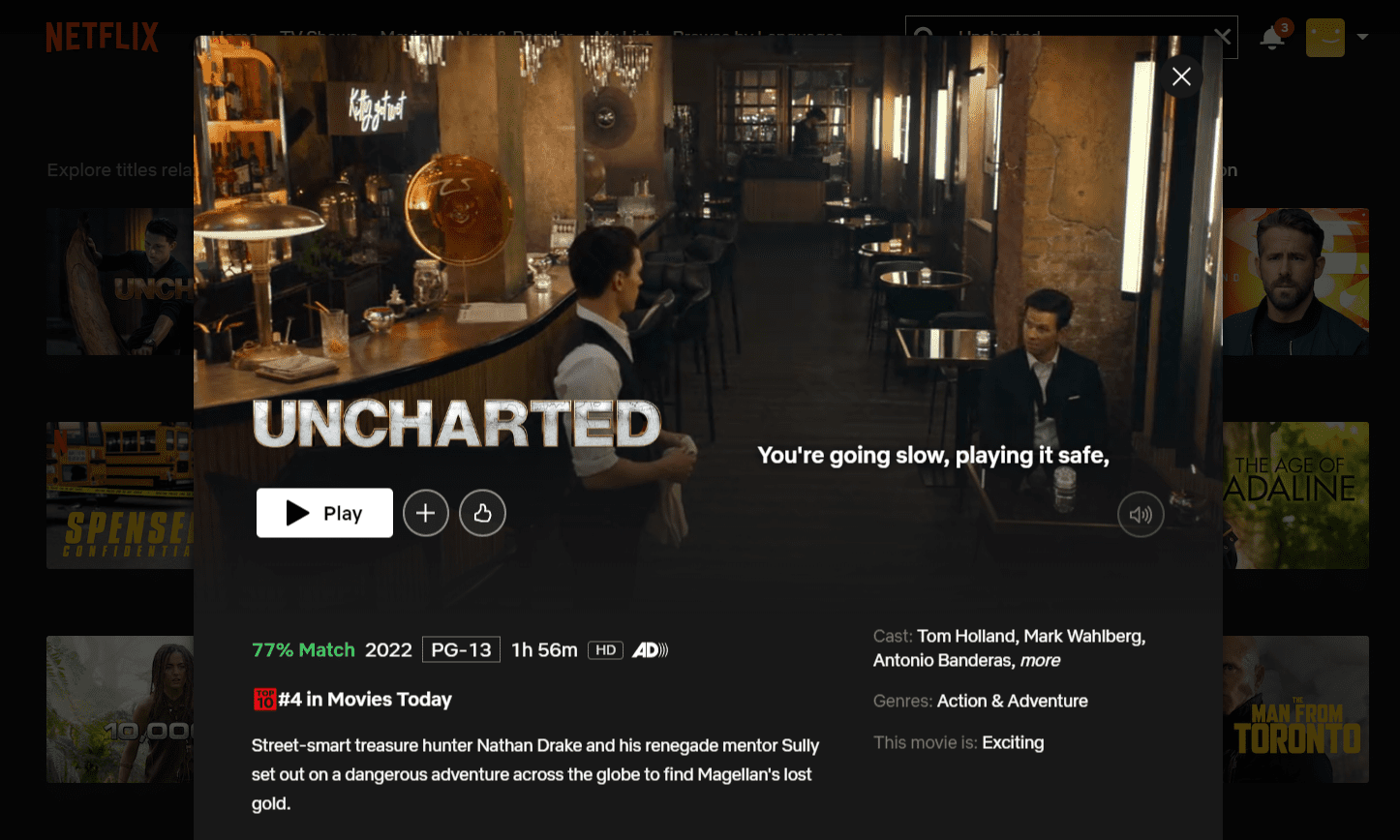This screenshot has height=840, width=1400.
Task: Show more cast members
Action: click(1040, 660)
